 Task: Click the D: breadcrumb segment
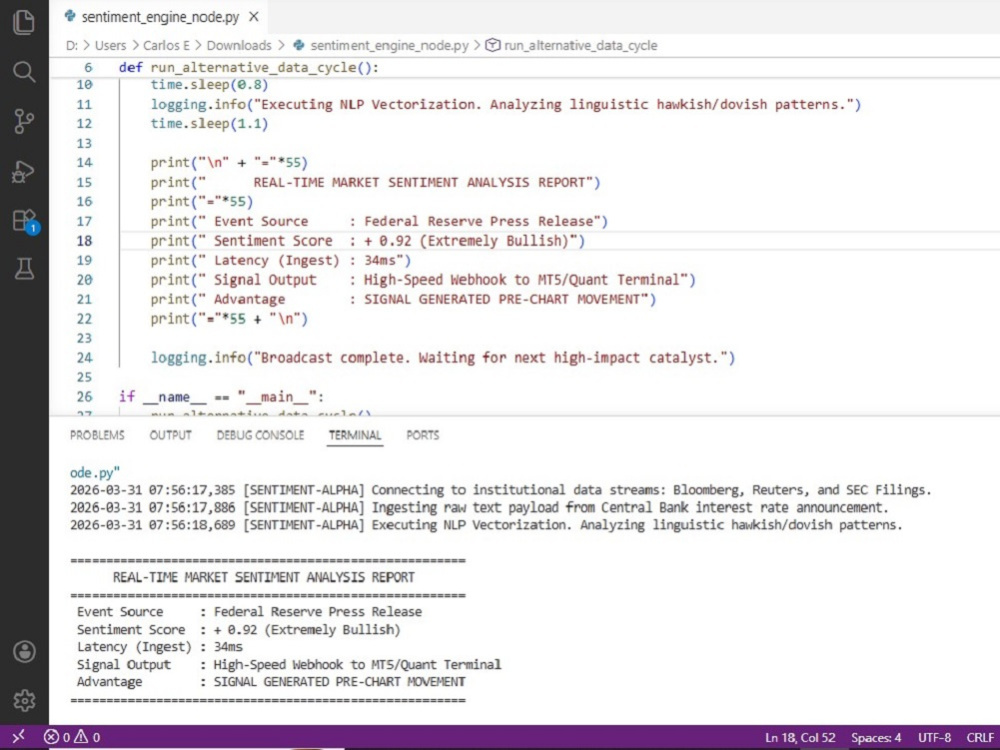(x=71, y=45)
